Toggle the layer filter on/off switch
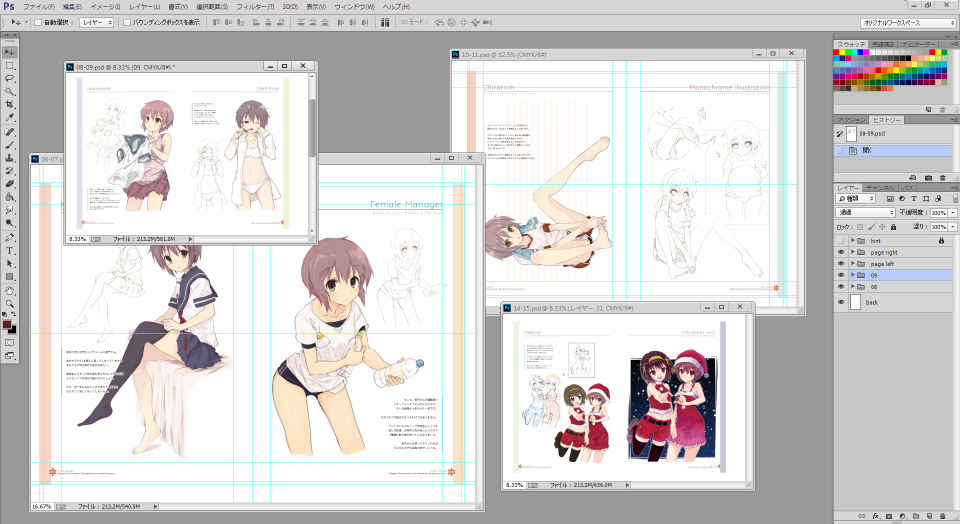 point(954,199)
